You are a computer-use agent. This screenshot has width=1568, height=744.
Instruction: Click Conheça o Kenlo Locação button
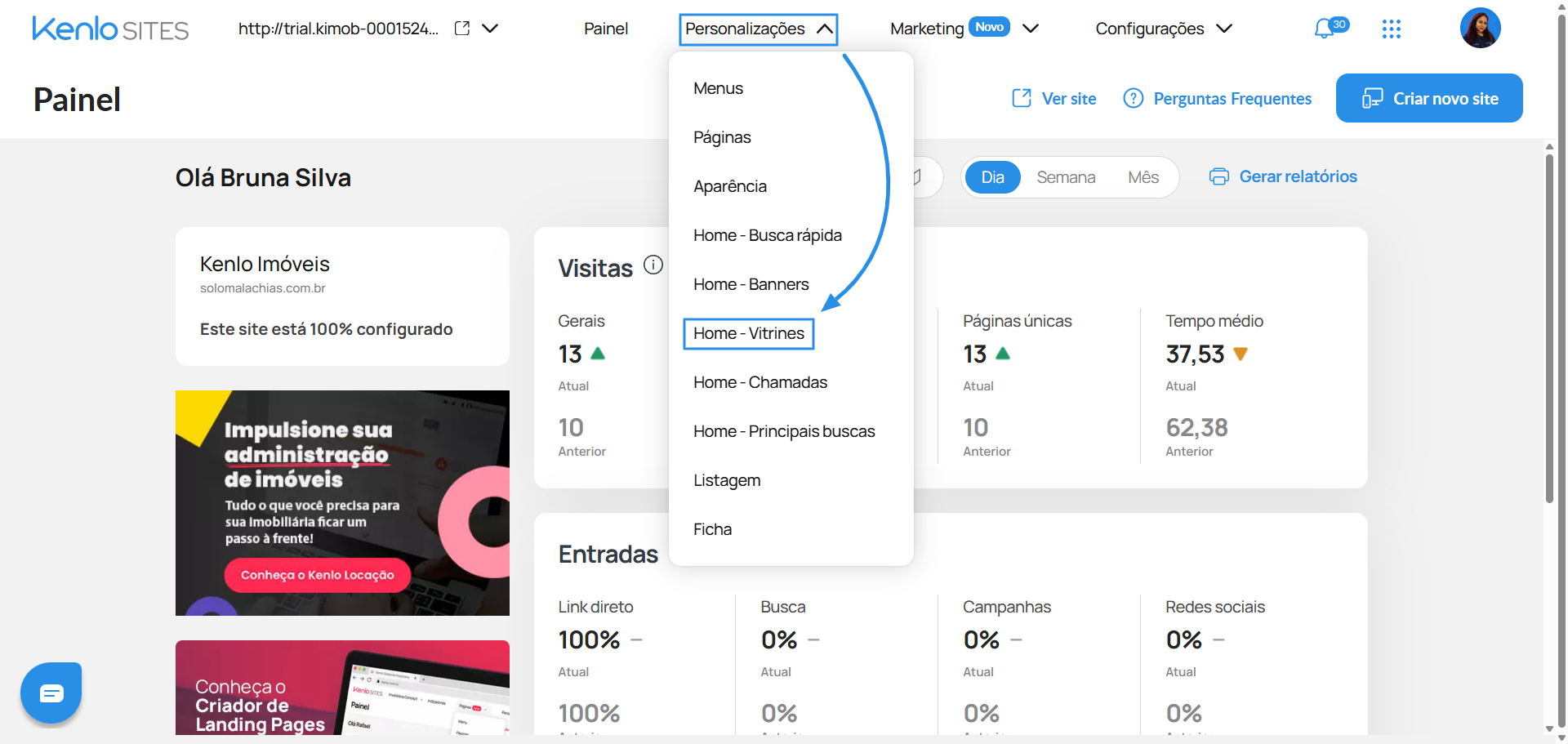point(318,575)
